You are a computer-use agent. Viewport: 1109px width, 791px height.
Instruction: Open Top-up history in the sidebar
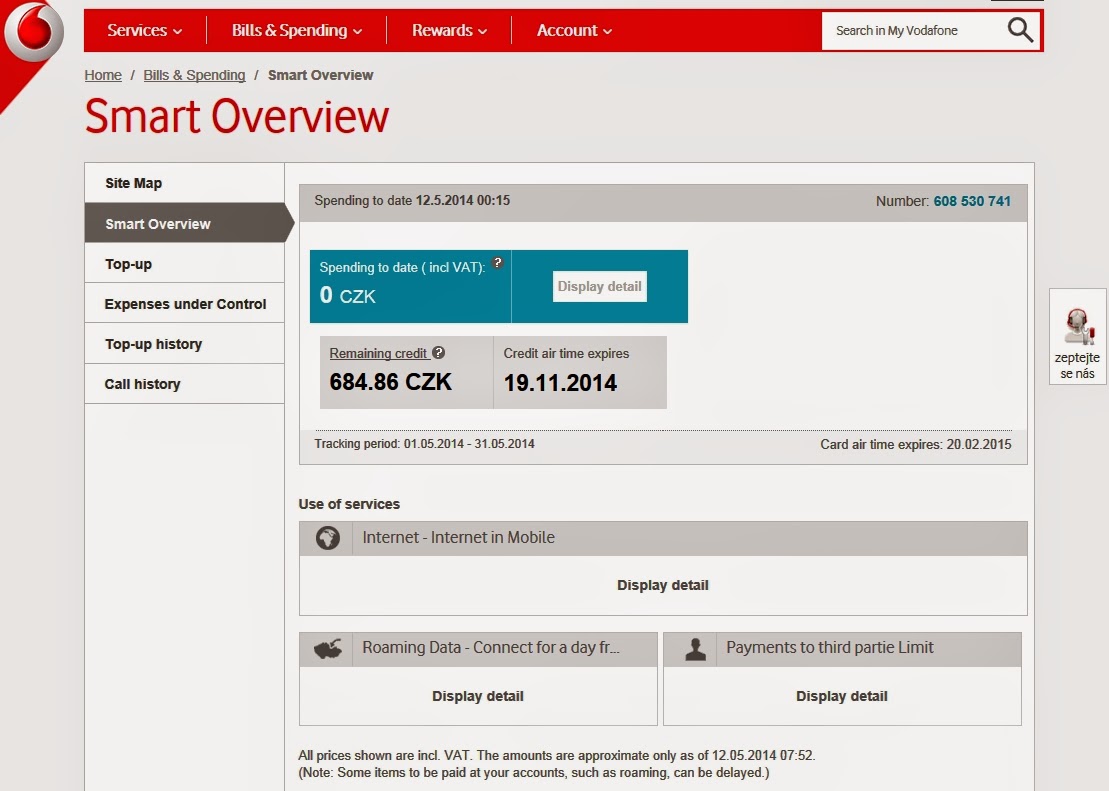coord(185,344)
